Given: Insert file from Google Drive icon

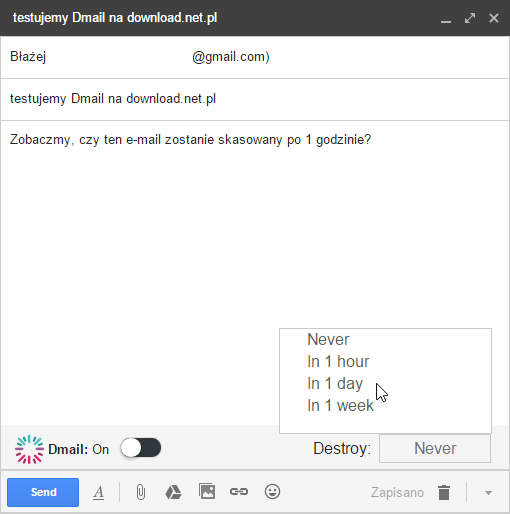Looking at the screenshot, I should coord(173,492).
